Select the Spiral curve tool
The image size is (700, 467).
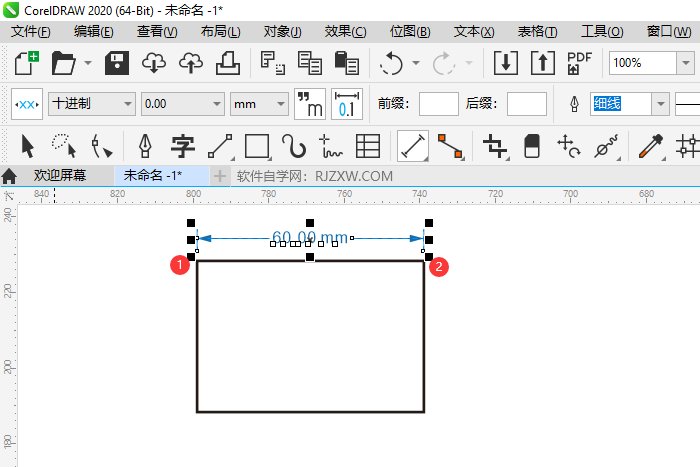[294, 146]
